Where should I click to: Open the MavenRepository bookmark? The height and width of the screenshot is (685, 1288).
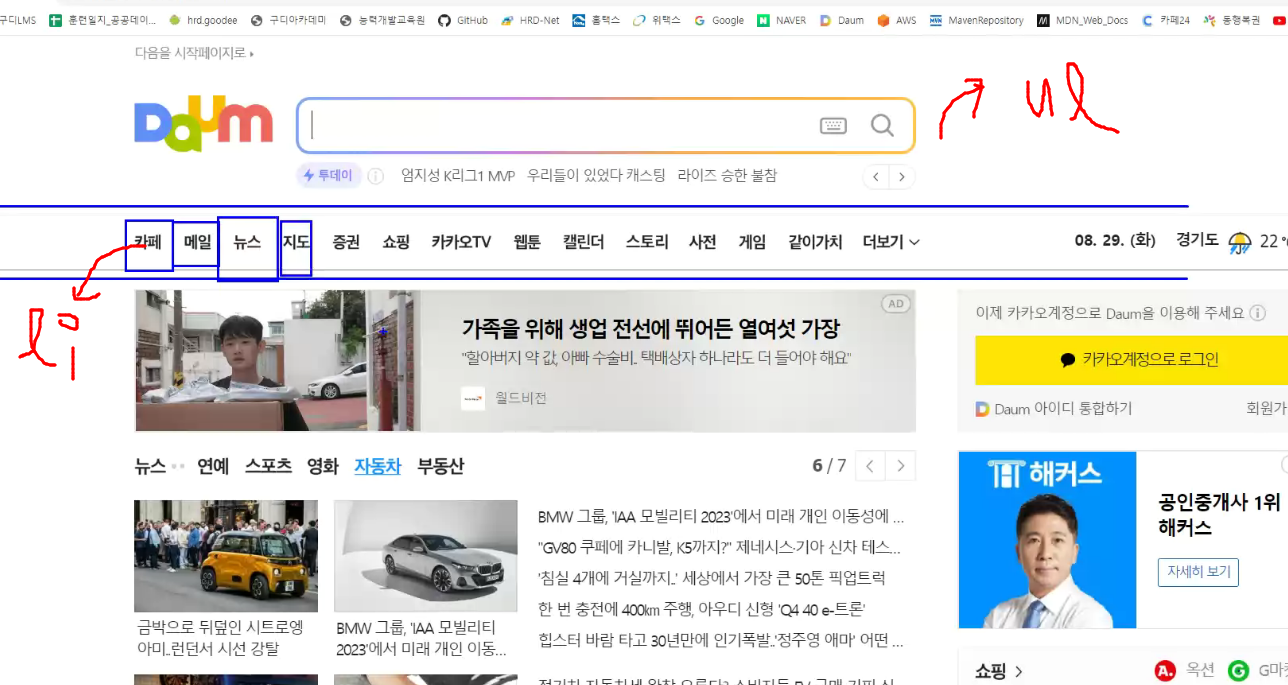coord(976,20)
